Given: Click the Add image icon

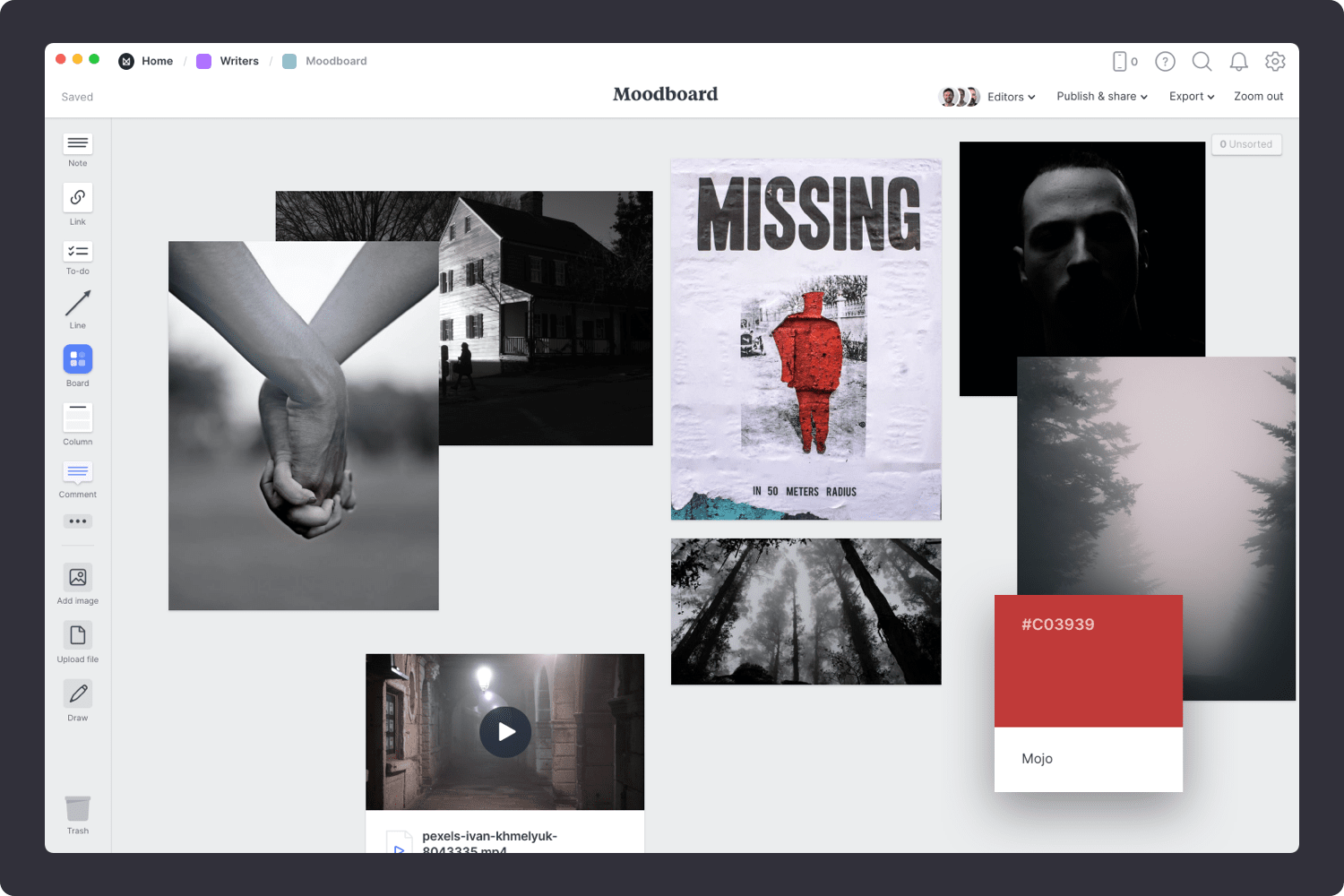Looking at the screenshot, I should point(77,578).
